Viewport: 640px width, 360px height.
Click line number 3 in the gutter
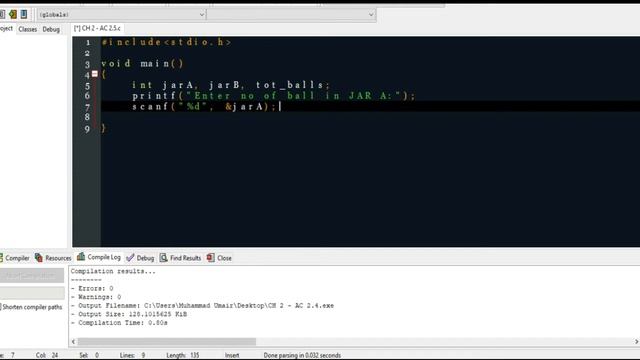pyautogui.click(x=87, y=64)
